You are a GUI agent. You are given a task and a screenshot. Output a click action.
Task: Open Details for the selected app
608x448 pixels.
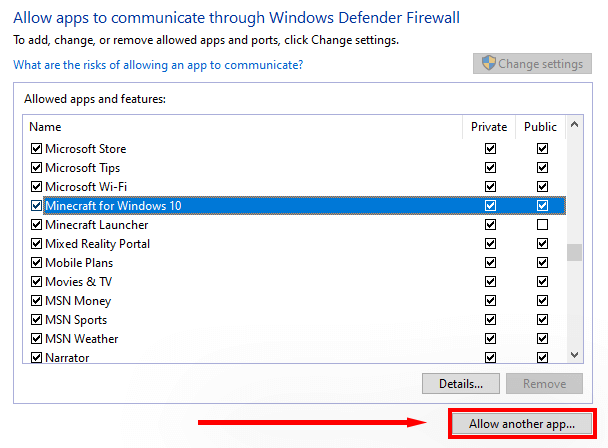[461, 383]
